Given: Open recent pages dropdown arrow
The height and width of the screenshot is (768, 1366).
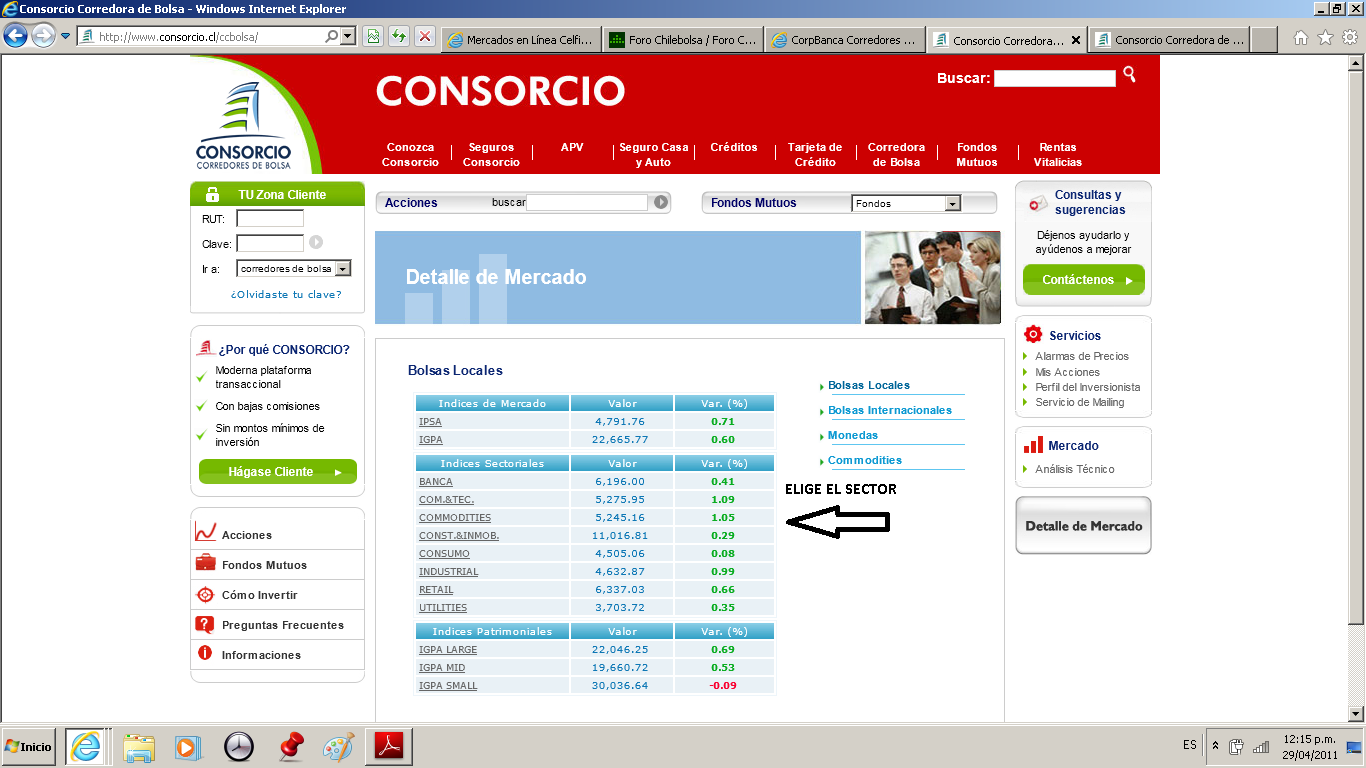Looking at the screenshot, I should tap(66, 36).
